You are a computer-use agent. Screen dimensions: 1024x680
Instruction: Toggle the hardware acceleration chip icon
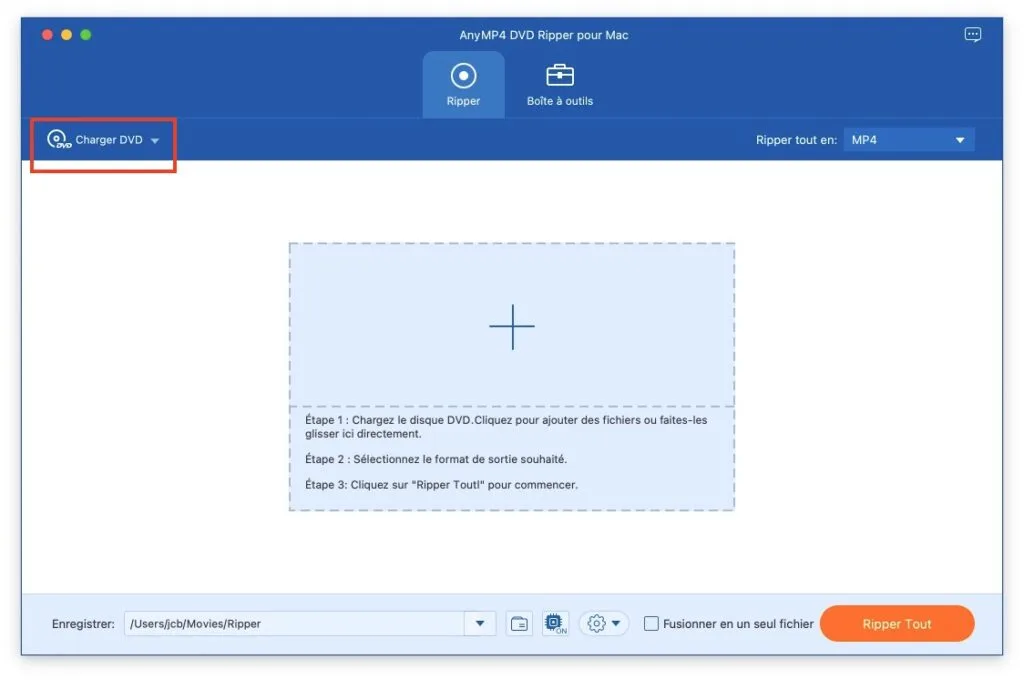tap(555, 624)
